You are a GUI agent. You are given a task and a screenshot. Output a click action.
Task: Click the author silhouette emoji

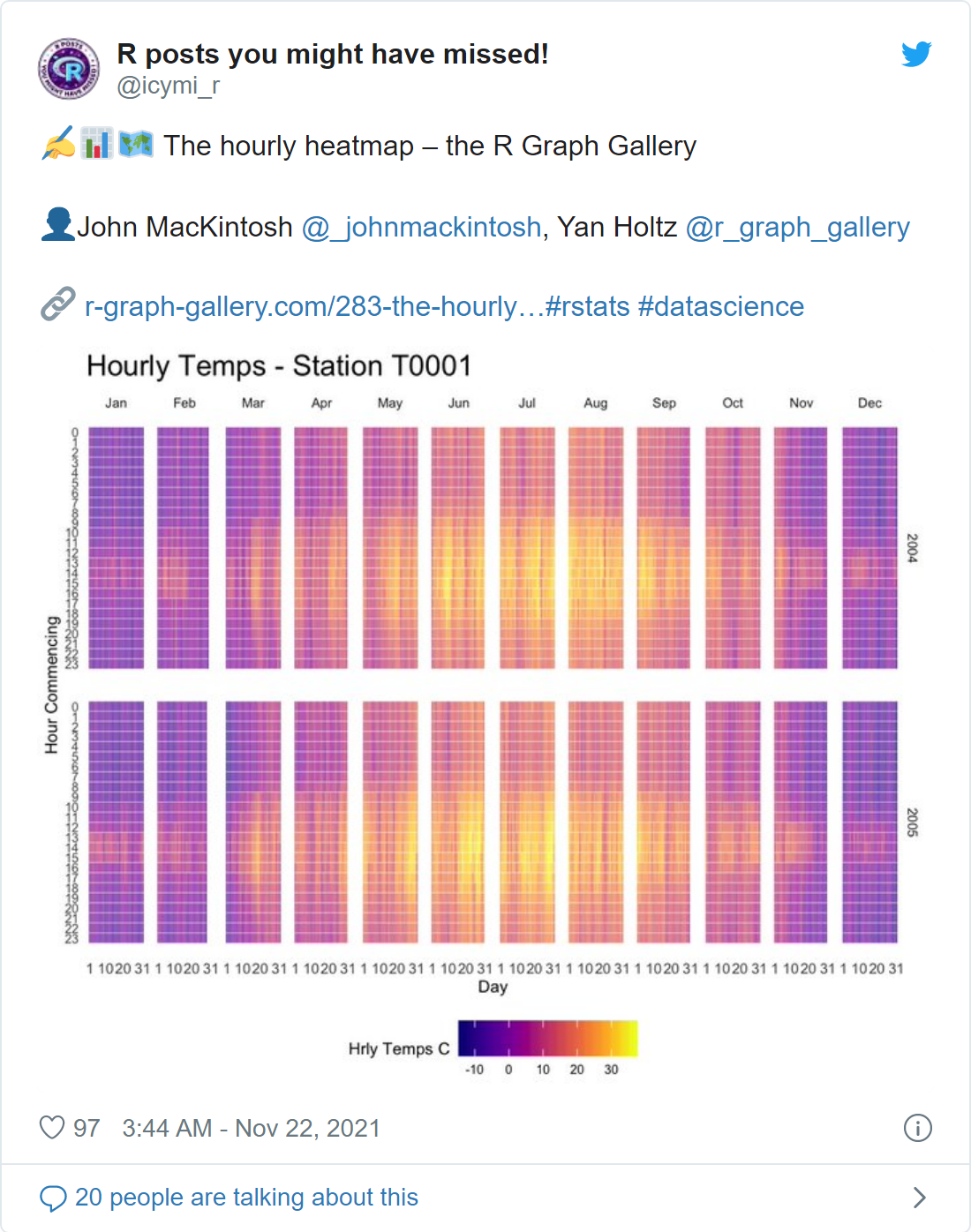(58, 225)
